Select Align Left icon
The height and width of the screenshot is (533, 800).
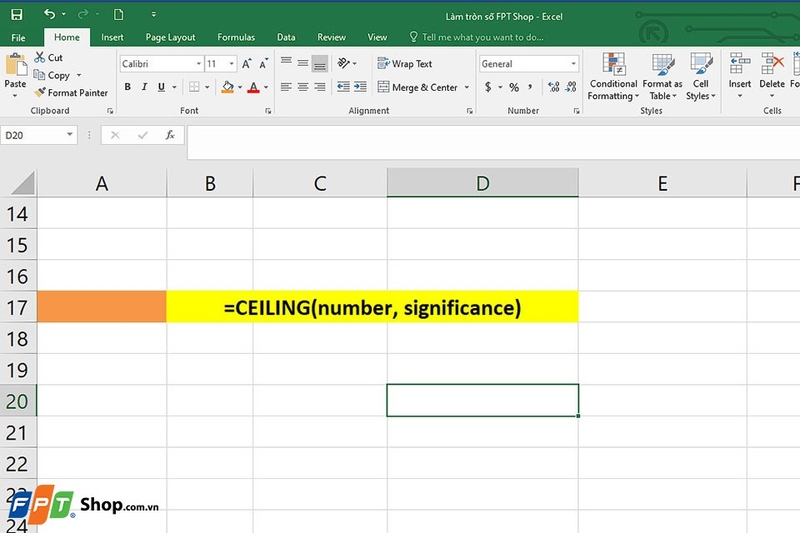coord(286,87)
